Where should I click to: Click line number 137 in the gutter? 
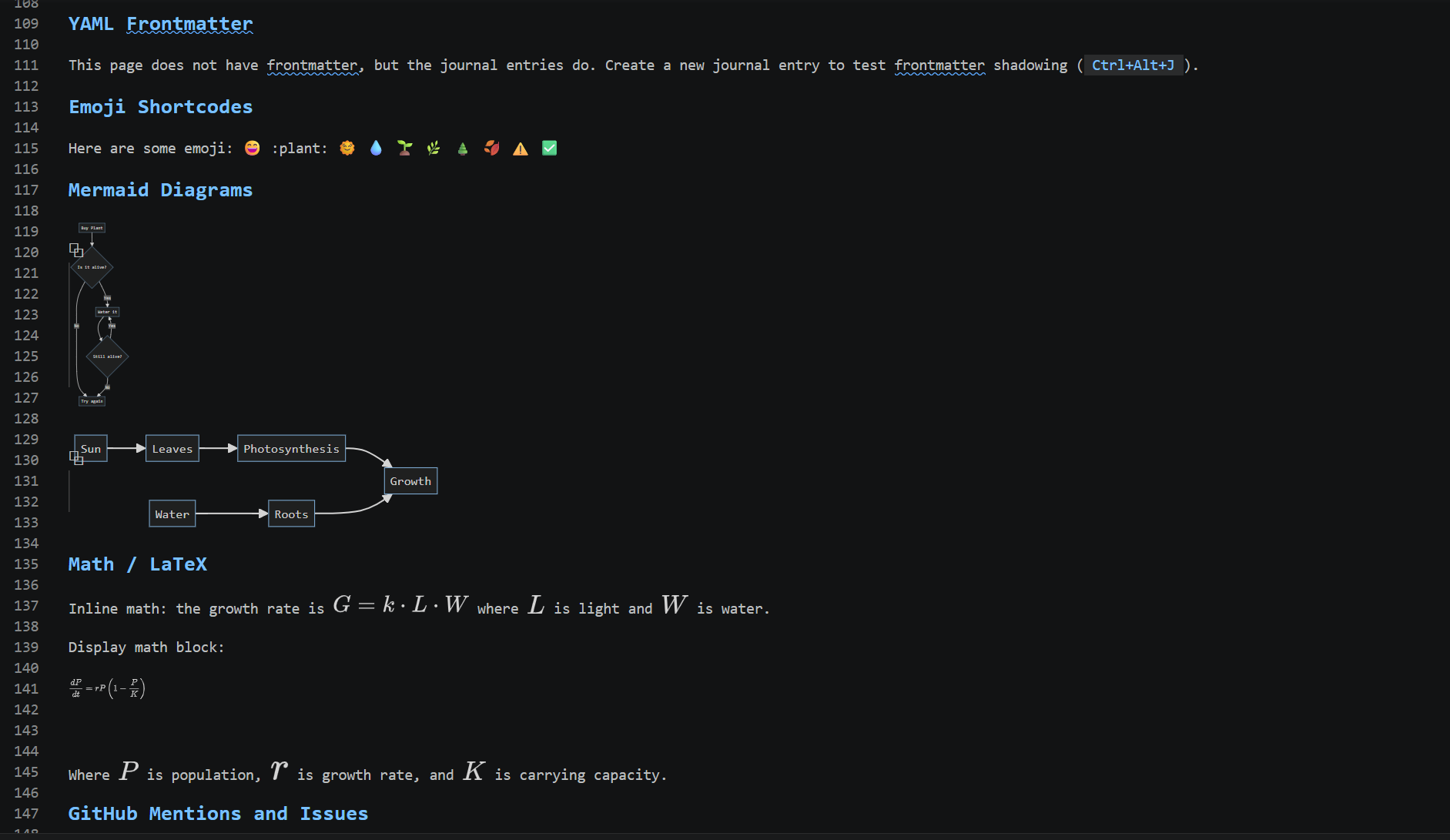[26, 606]
